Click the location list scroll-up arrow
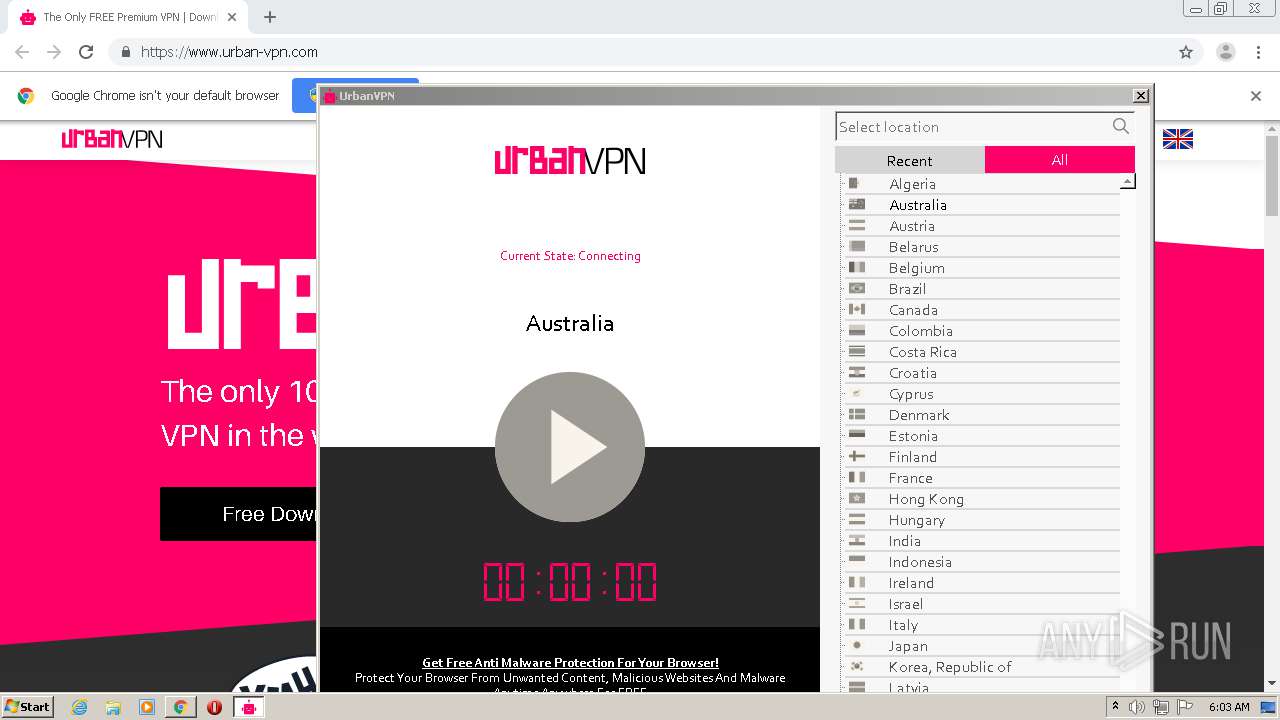The width and height of the screenshot is (1280, 720). (x=1127, y=182)
